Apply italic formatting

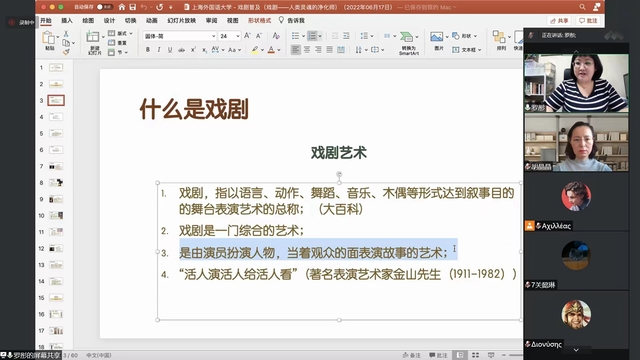[x=159, y=50]
